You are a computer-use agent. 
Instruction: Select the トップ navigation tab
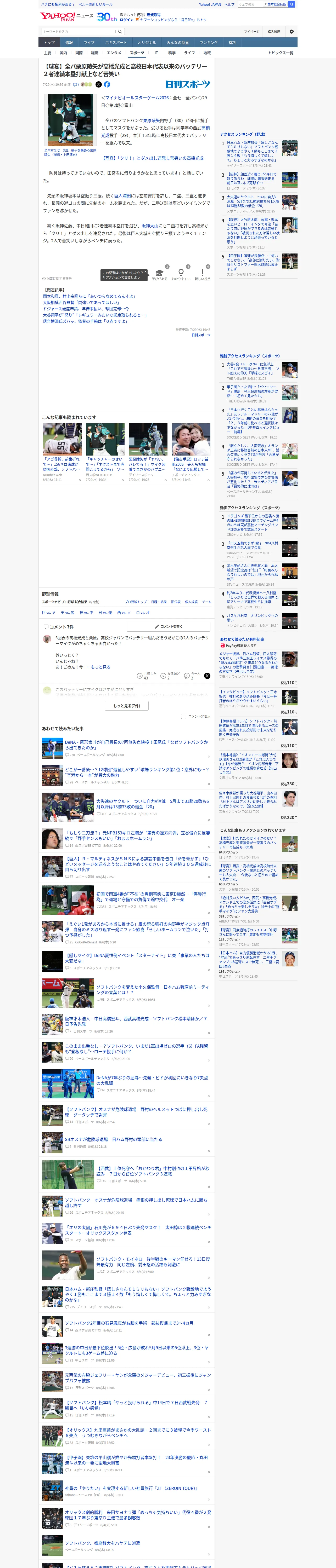click(x=49, y=43)
